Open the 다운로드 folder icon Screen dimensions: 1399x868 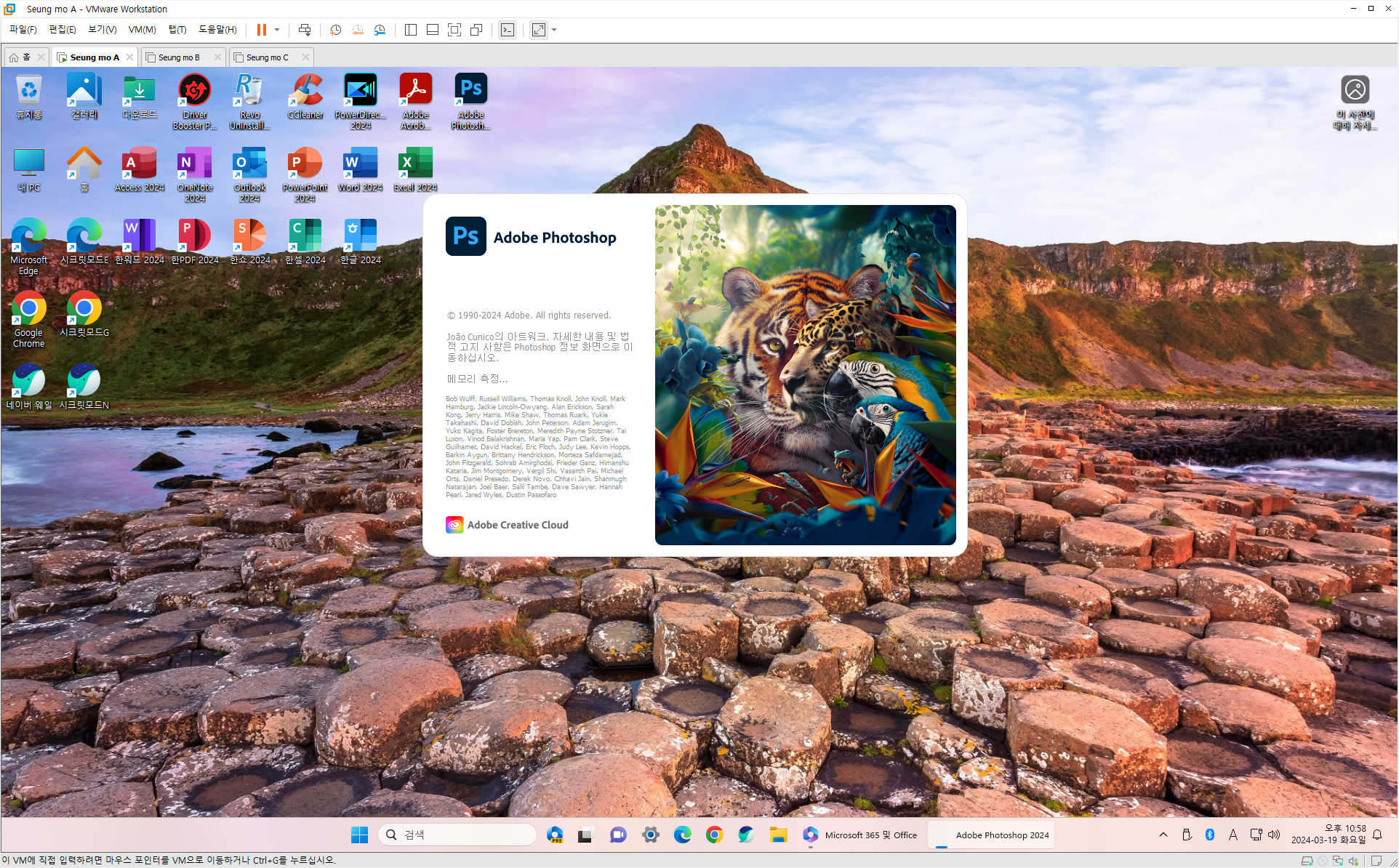140,97
